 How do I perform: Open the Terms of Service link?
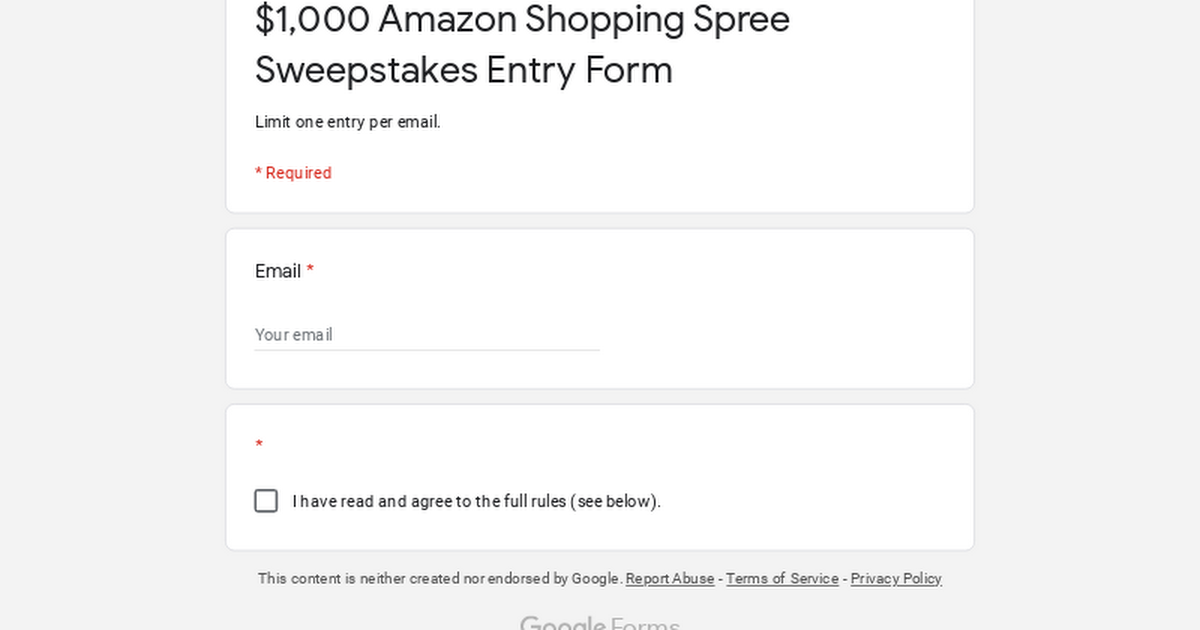(x=782, y=579)
